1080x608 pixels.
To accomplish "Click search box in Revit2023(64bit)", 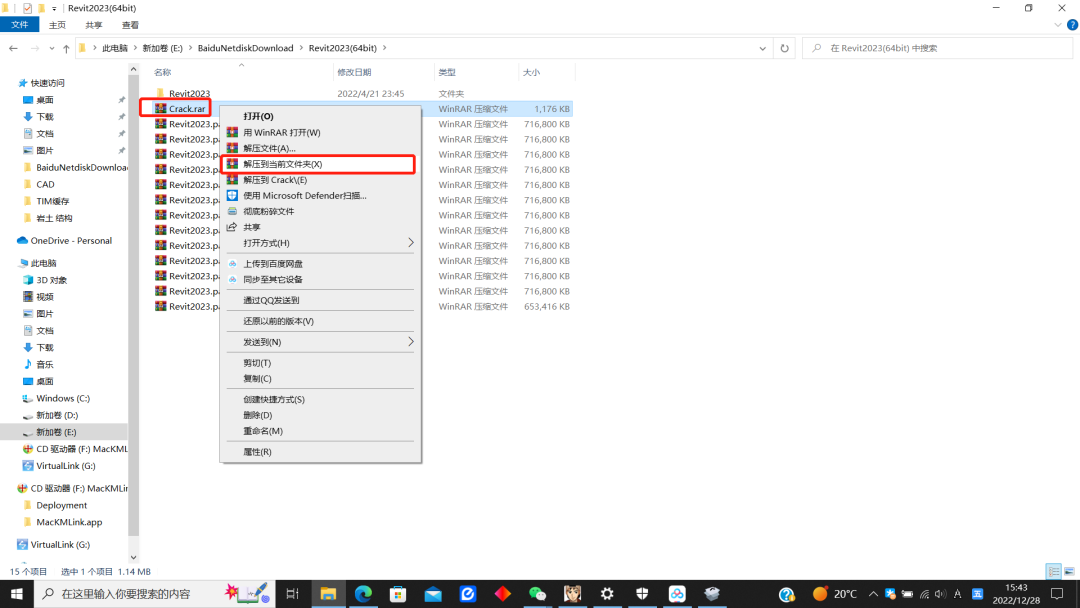I will click(937, 48).
